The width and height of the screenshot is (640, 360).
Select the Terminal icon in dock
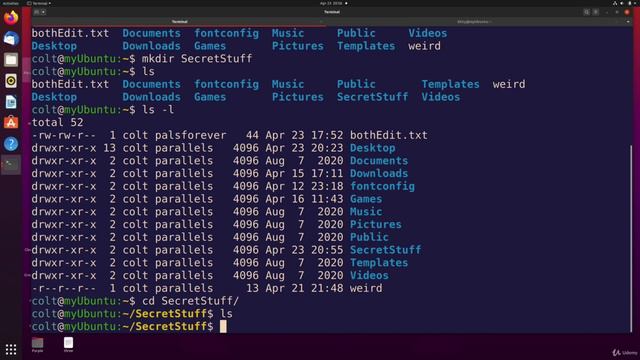11,164
